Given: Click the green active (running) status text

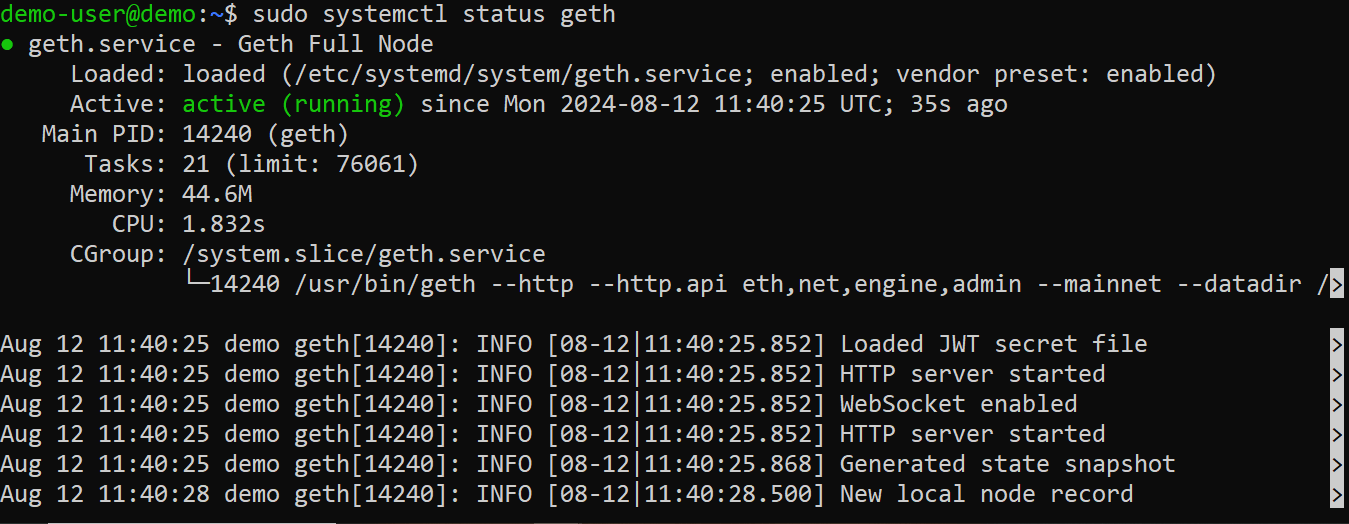Looking at the screenshot, I should 293,104.
